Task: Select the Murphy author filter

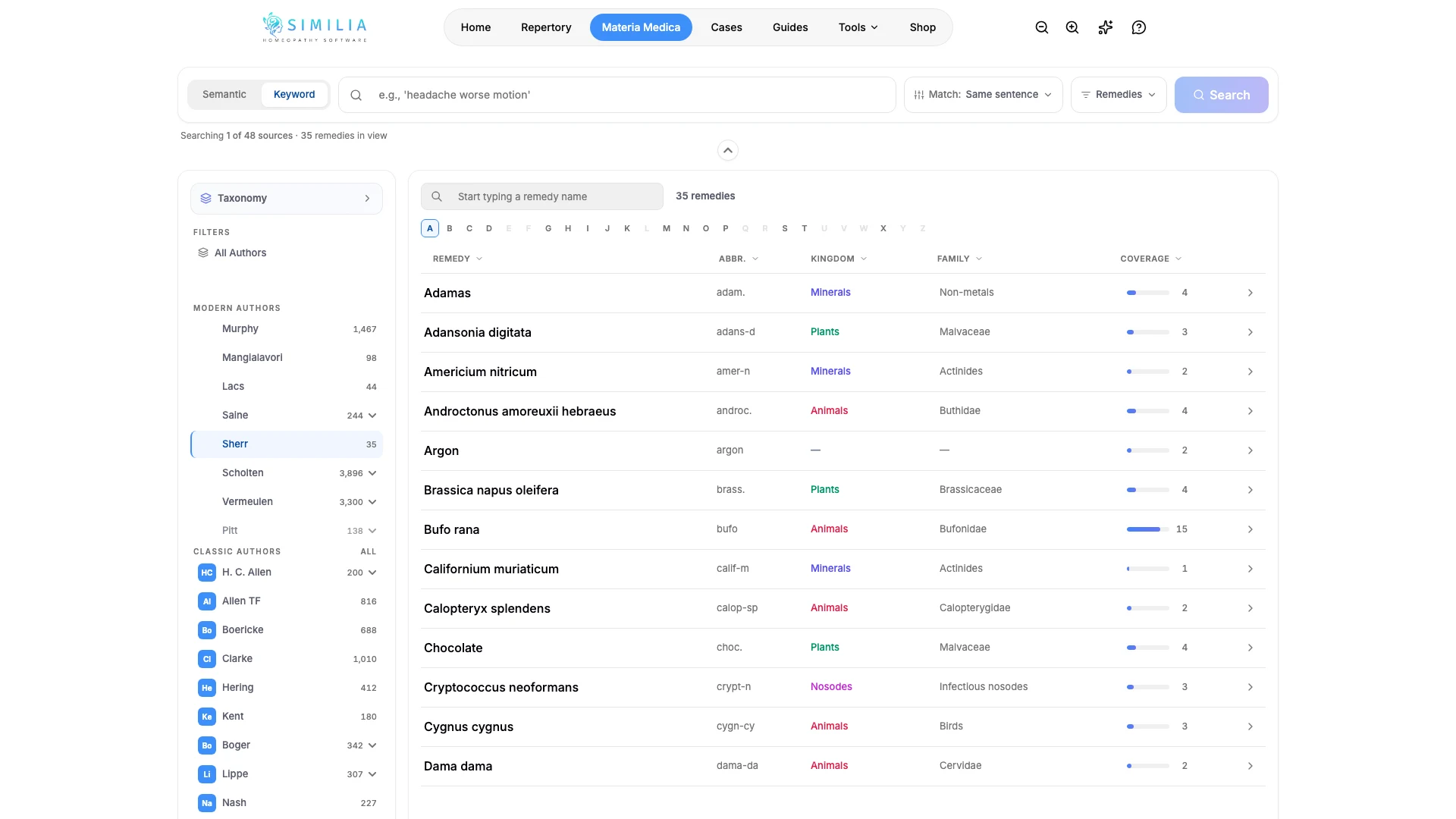Action: (287, 329)
